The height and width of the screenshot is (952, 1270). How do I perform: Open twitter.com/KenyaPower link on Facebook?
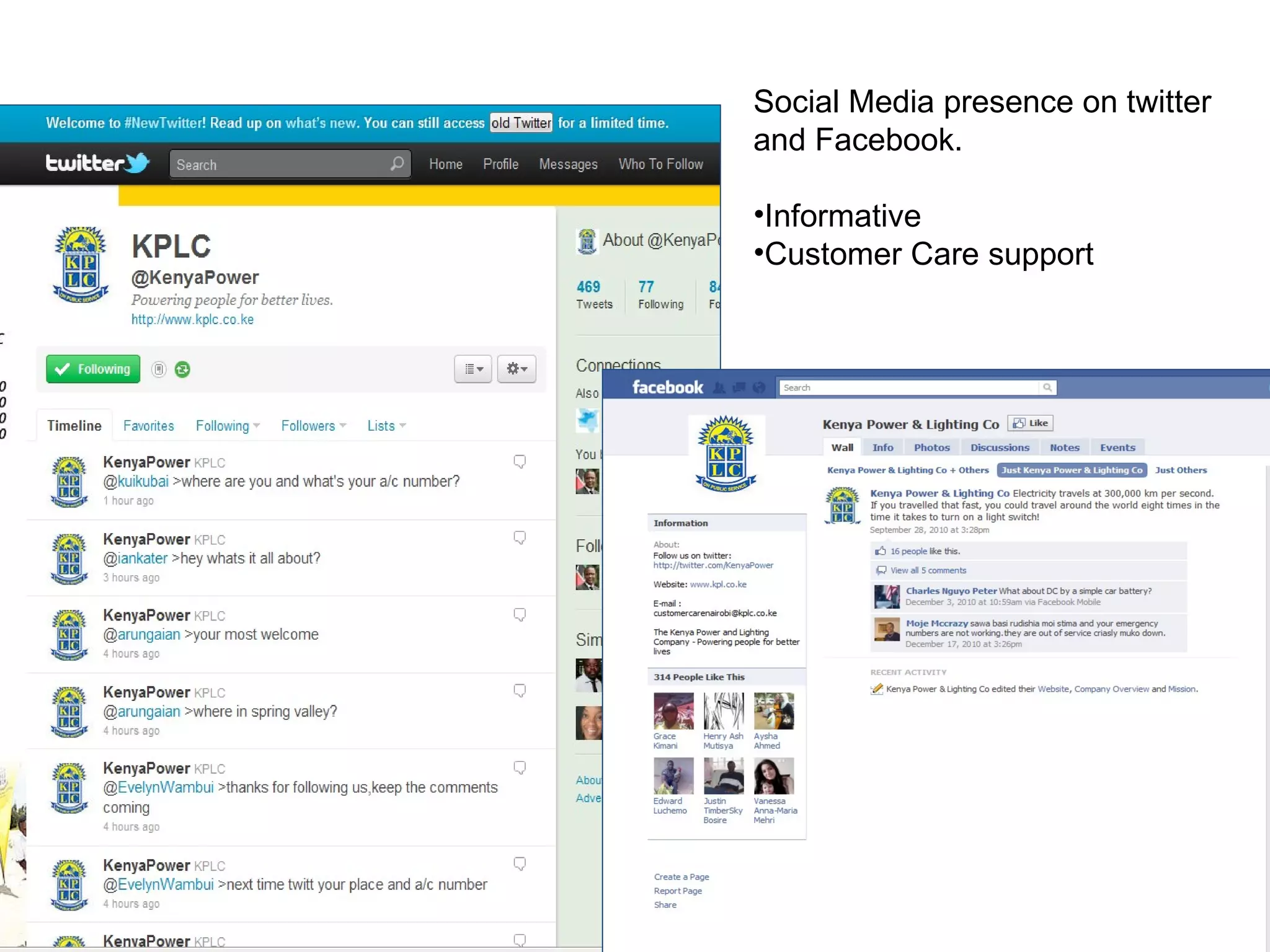[713, 565]
